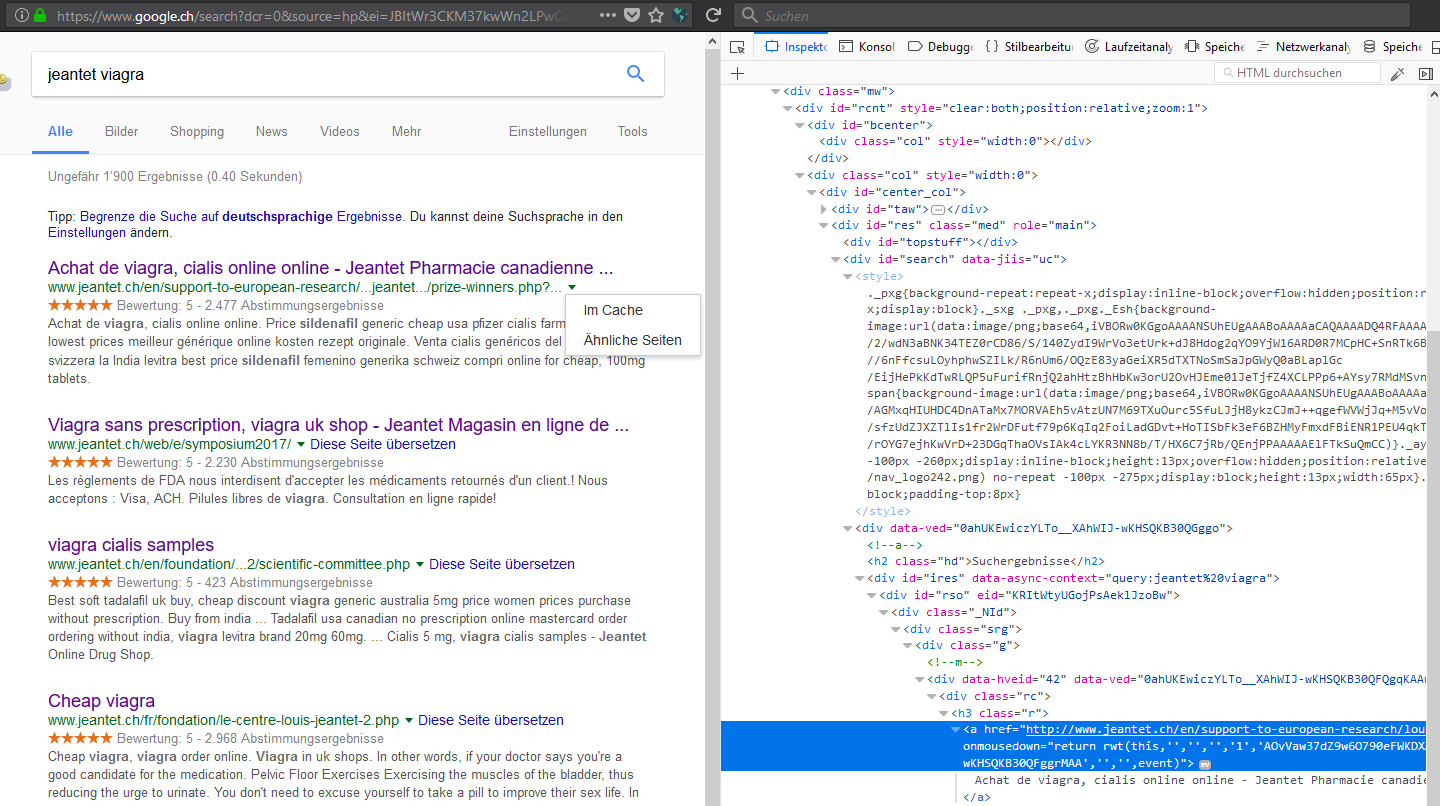Expand the div id="taw" node
Image resolution: width=1440 pixels, height=806 pixels.
coord(823,209)
